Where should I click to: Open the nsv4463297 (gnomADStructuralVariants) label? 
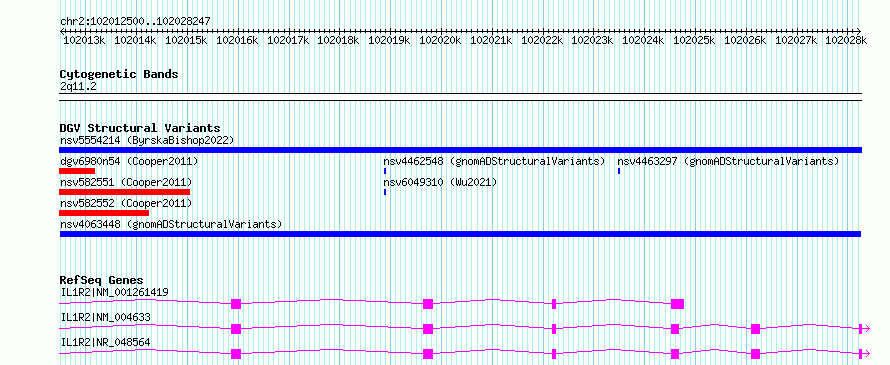[x=728, y=161]
